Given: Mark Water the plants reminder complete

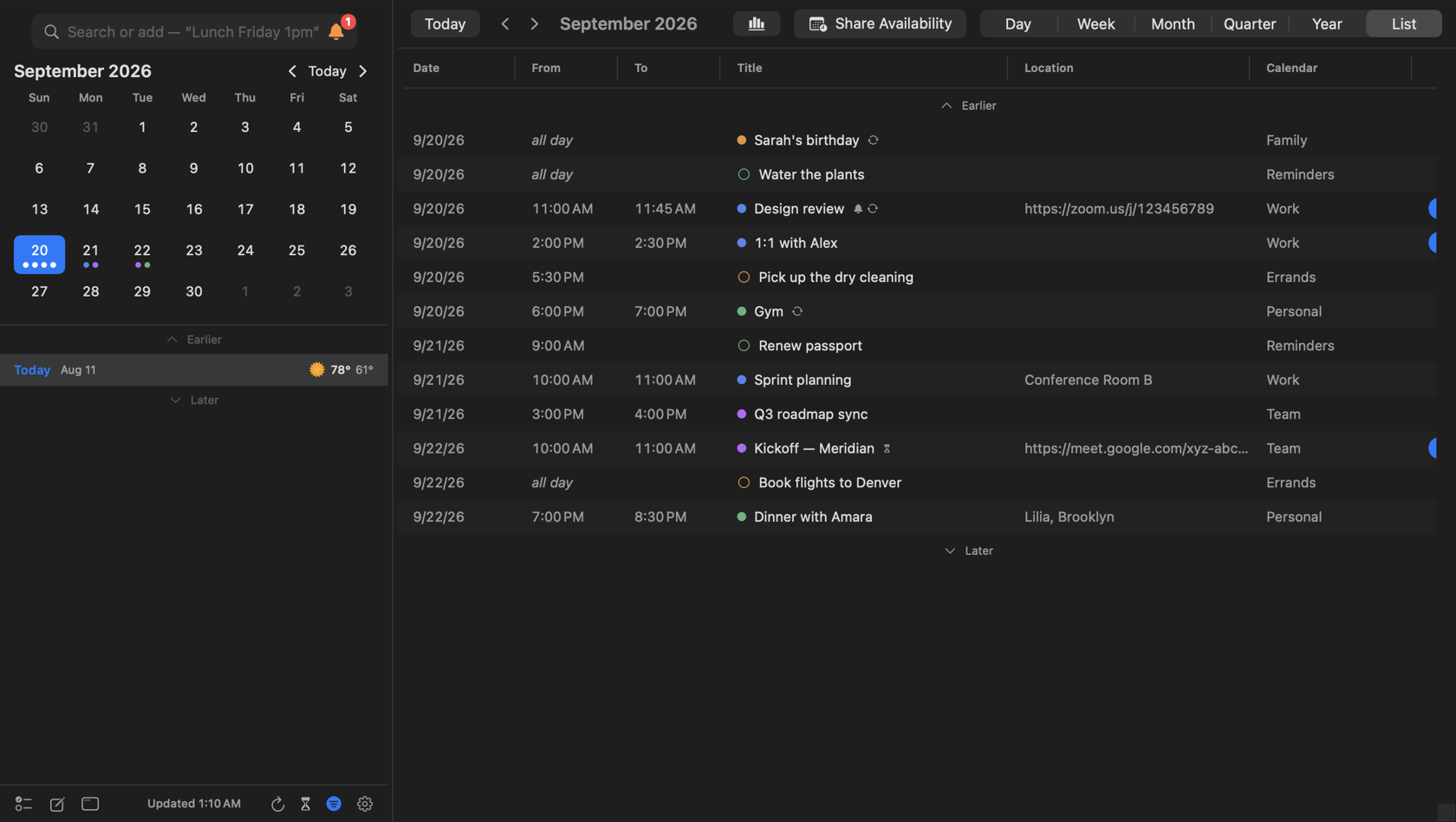Looking at the screenshot, I should (x=744, y=174).
